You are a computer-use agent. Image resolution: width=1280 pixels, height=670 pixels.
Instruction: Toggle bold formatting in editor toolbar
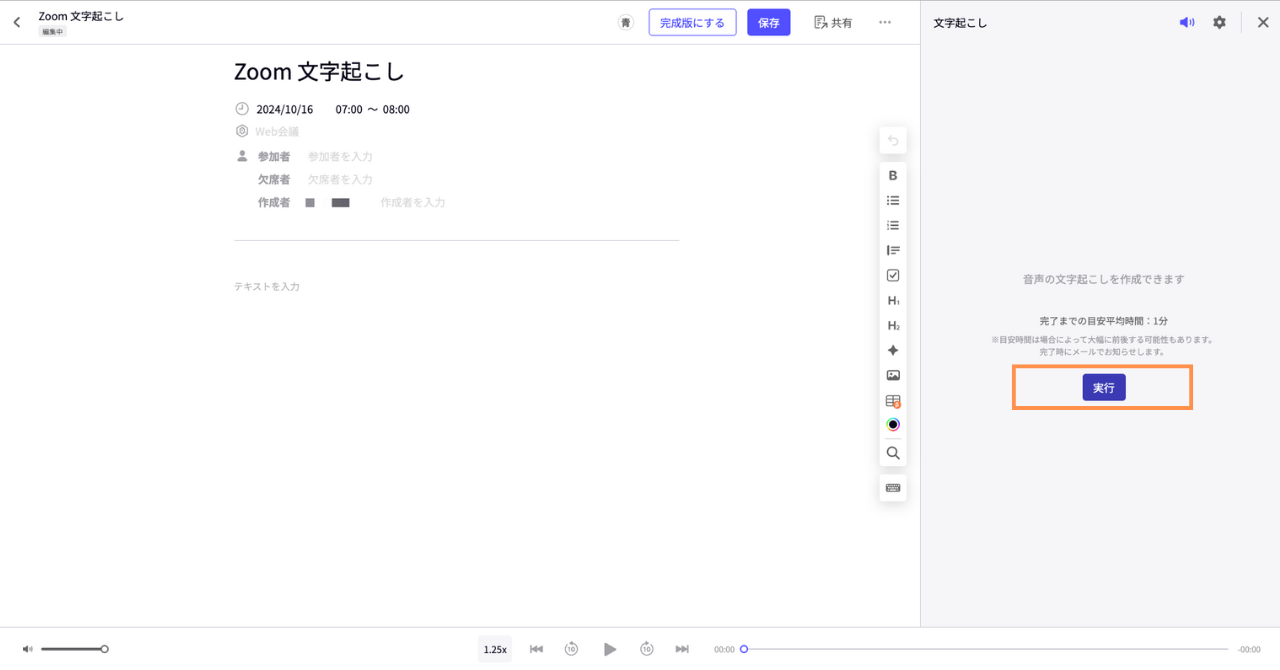893,175
